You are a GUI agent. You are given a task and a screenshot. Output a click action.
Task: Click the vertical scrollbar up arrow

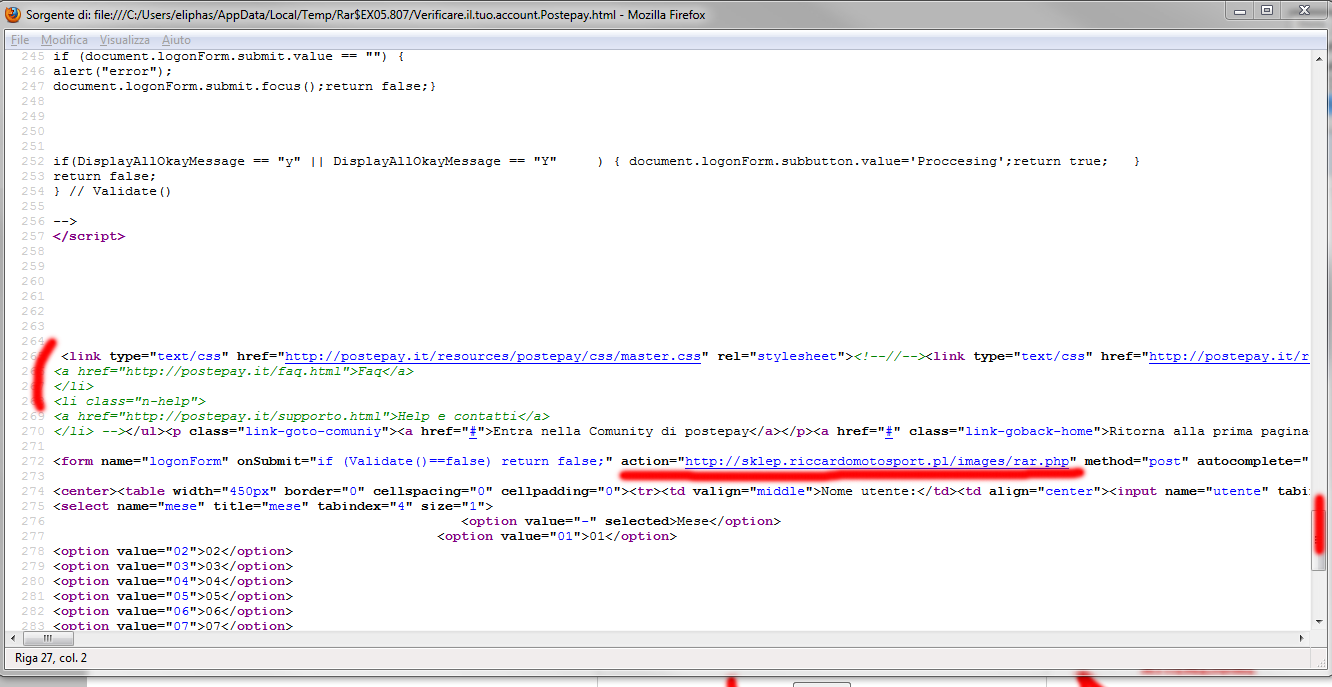click(x=1318, y=59)
